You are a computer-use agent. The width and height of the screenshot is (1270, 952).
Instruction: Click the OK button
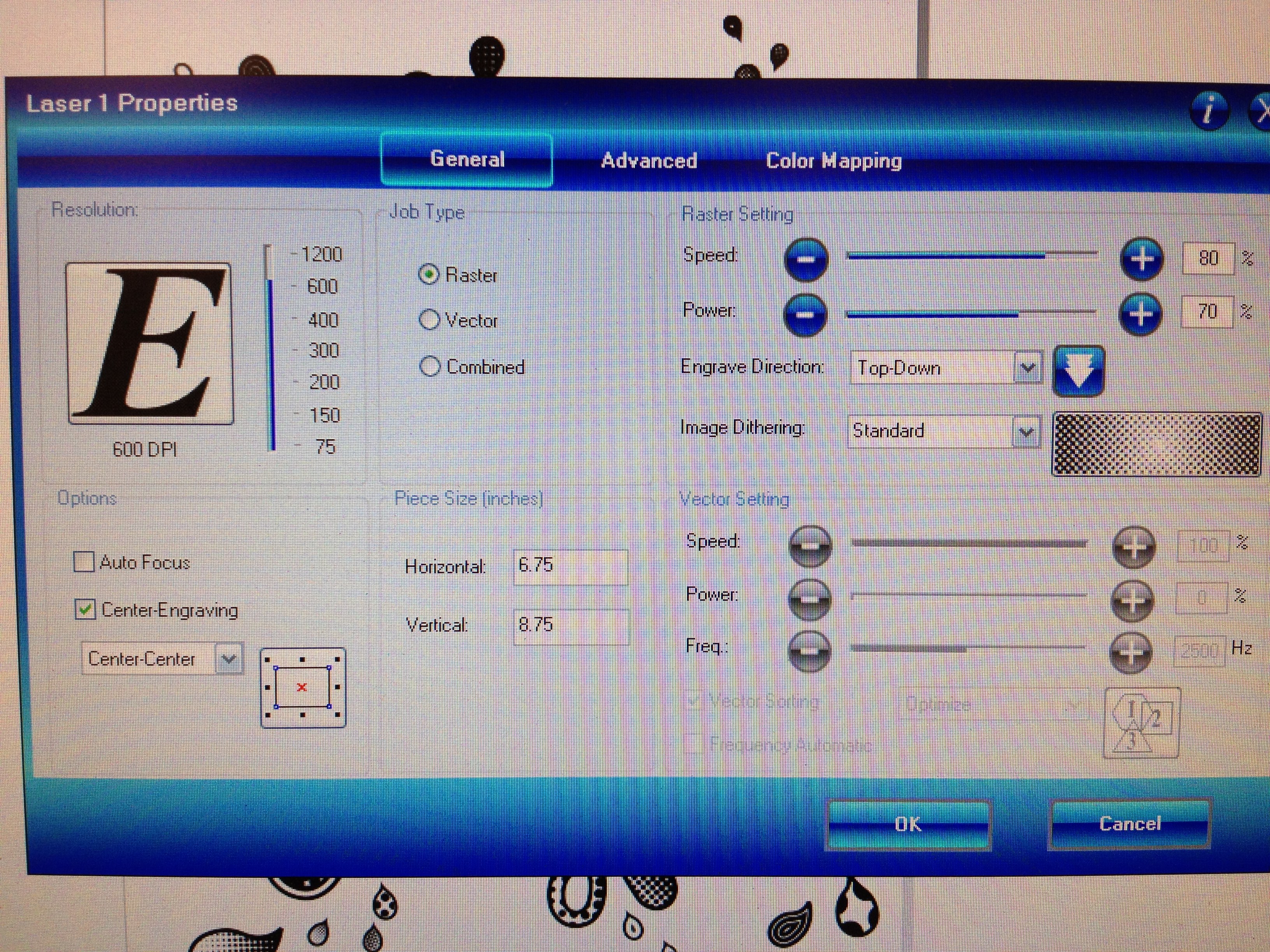908,825
